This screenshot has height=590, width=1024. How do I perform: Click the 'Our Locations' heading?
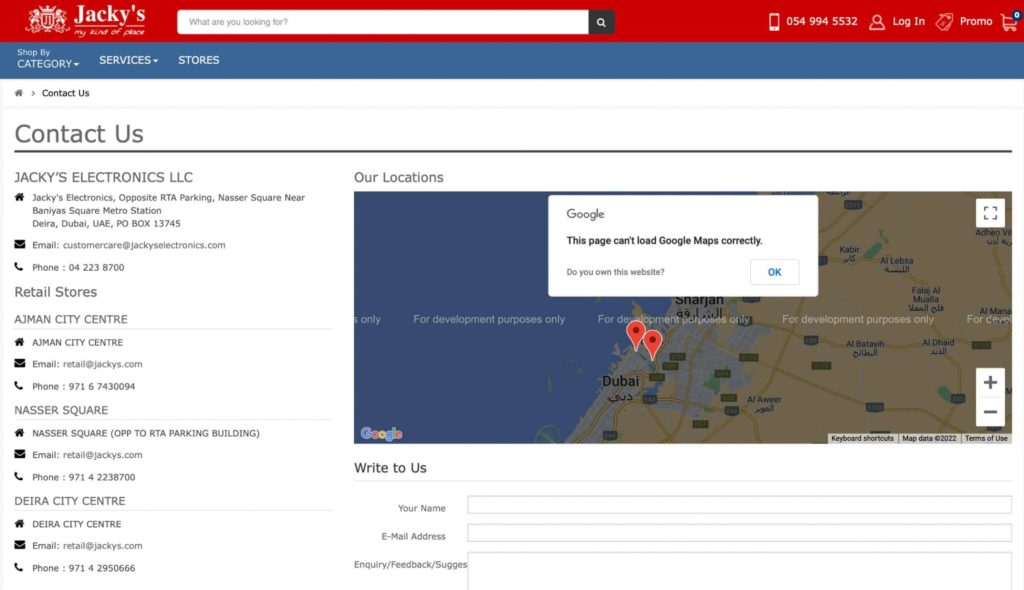(x=398, y=177)
